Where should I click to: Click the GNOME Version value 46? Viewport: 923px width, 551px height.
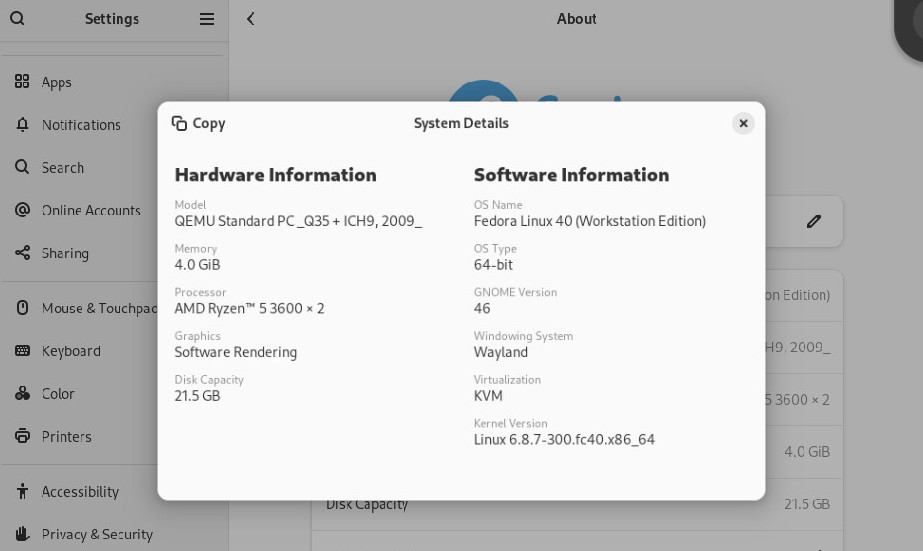482,308
